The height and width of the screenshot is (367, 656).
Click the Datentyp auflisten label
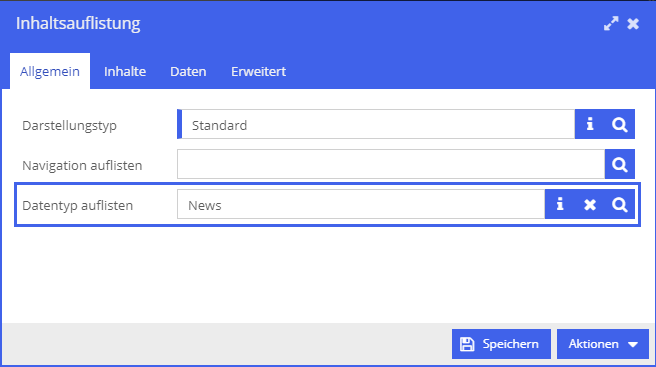point(77,205)
